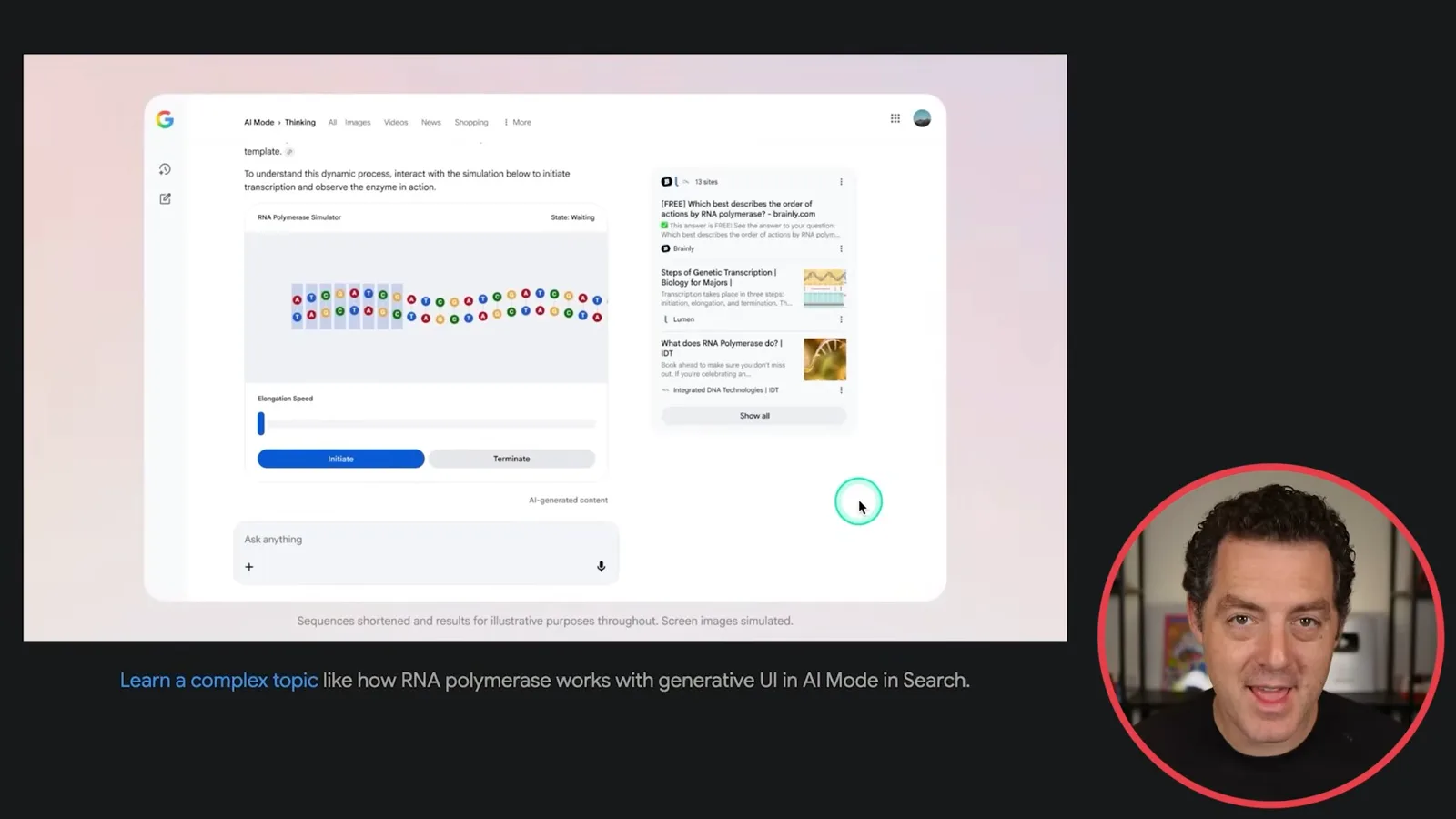Screen dimensions: 1456x819
Task: Click the plus icon in the prompt box
Action: click(x=249, y=567)
